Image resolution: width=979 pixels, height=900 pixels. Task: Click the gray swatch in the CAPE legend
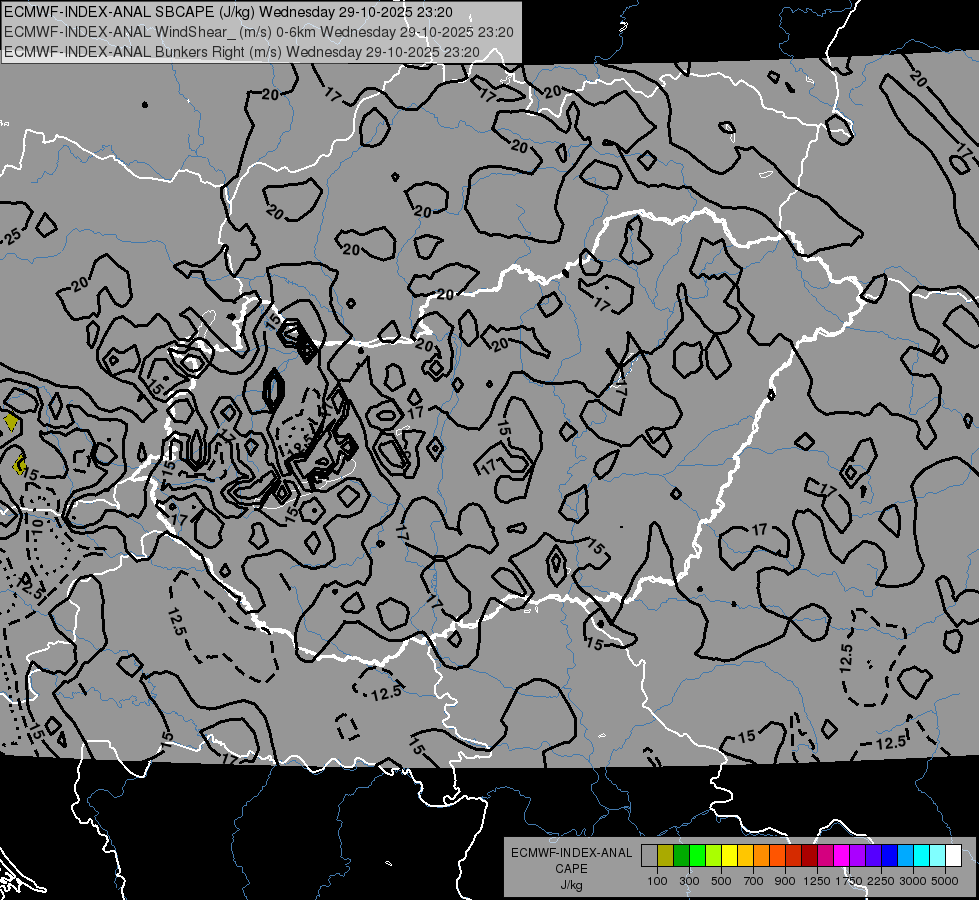click(649, 855)
